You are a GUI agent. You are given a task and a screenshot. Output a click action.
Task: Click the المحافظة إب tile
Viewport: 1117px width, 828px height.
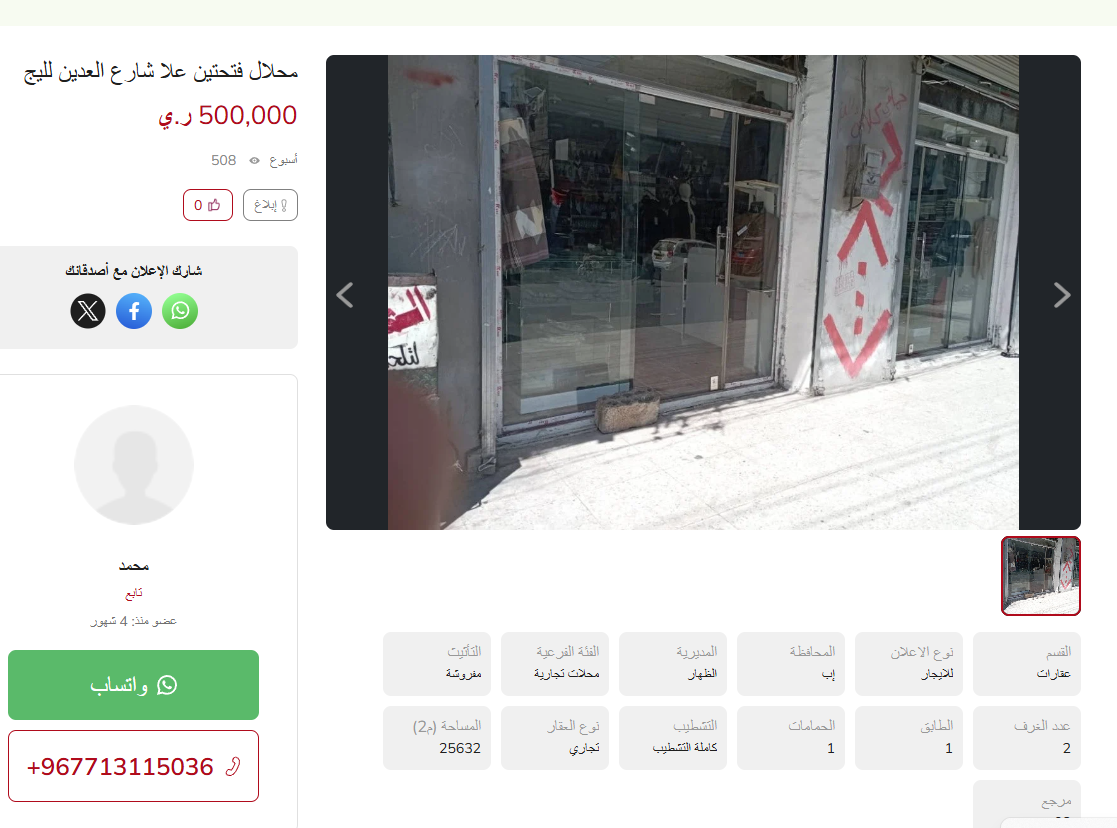click(791, 664)
